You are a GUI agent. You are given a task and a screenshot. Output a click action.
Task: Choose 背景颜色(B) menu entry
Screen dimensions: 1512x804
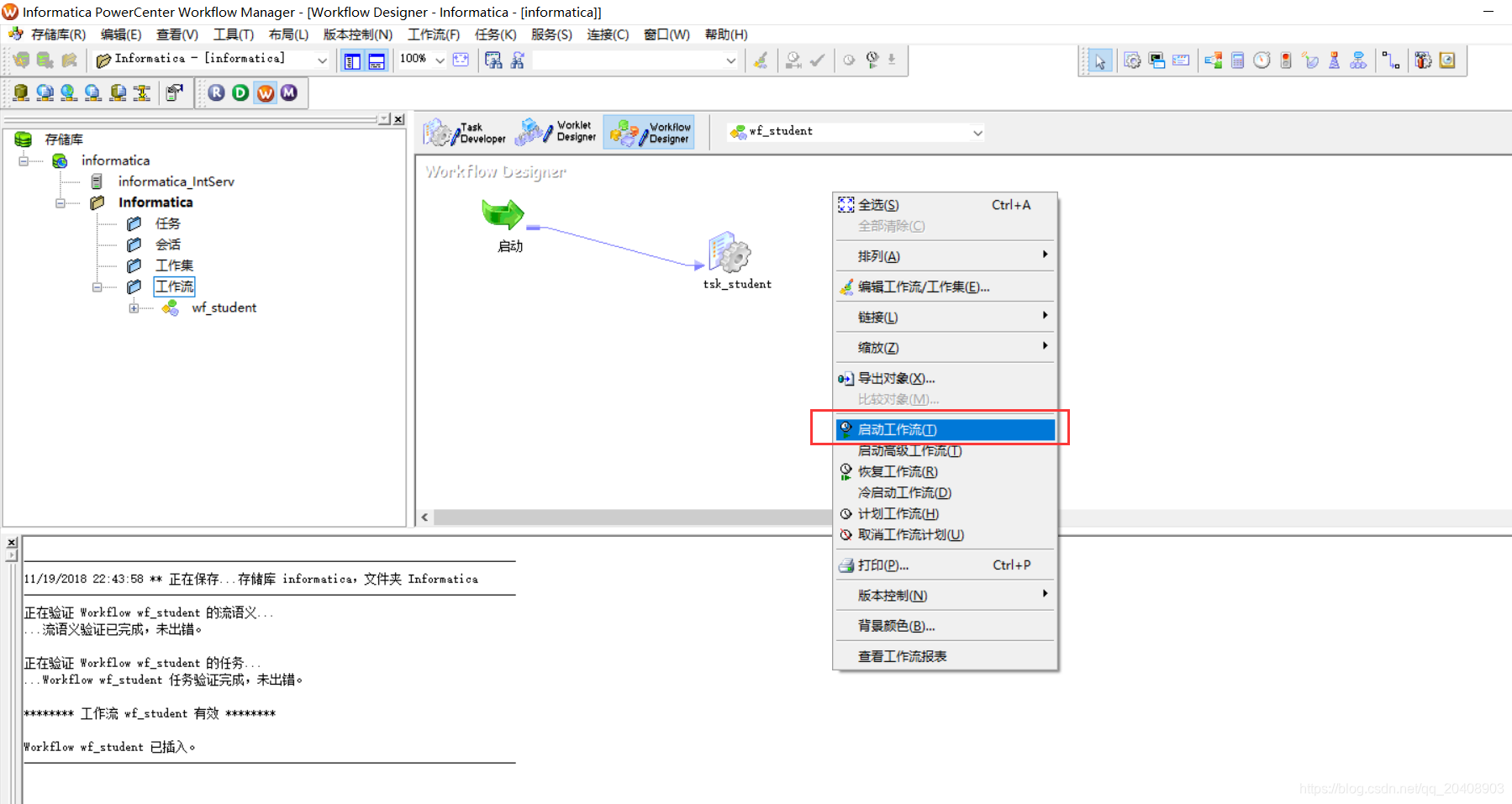pos(946,626)
